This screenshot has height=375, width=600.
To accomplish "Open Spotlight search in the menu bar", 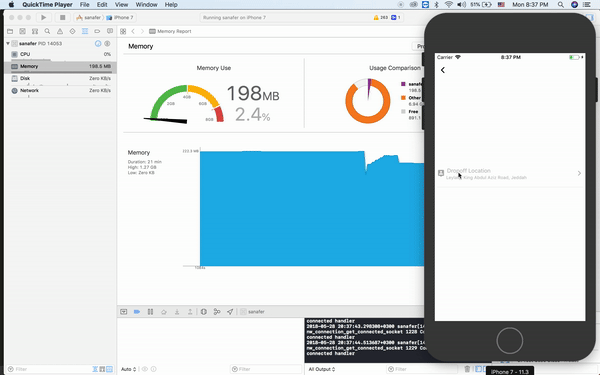I will (x=561, y=5).
